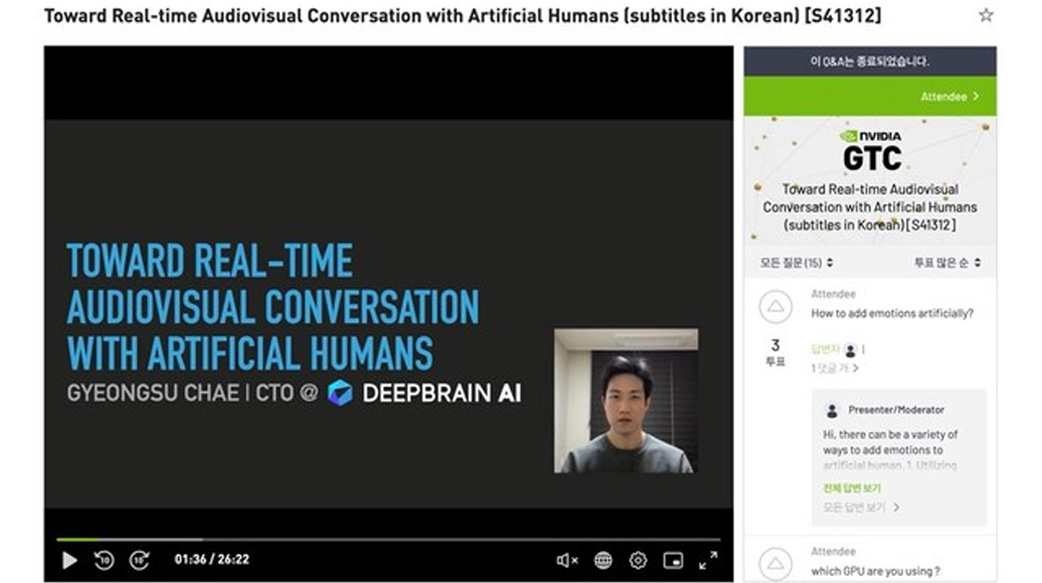Enter fullscreen video mode
1042x583 pixels.
[x=708, y=560]
